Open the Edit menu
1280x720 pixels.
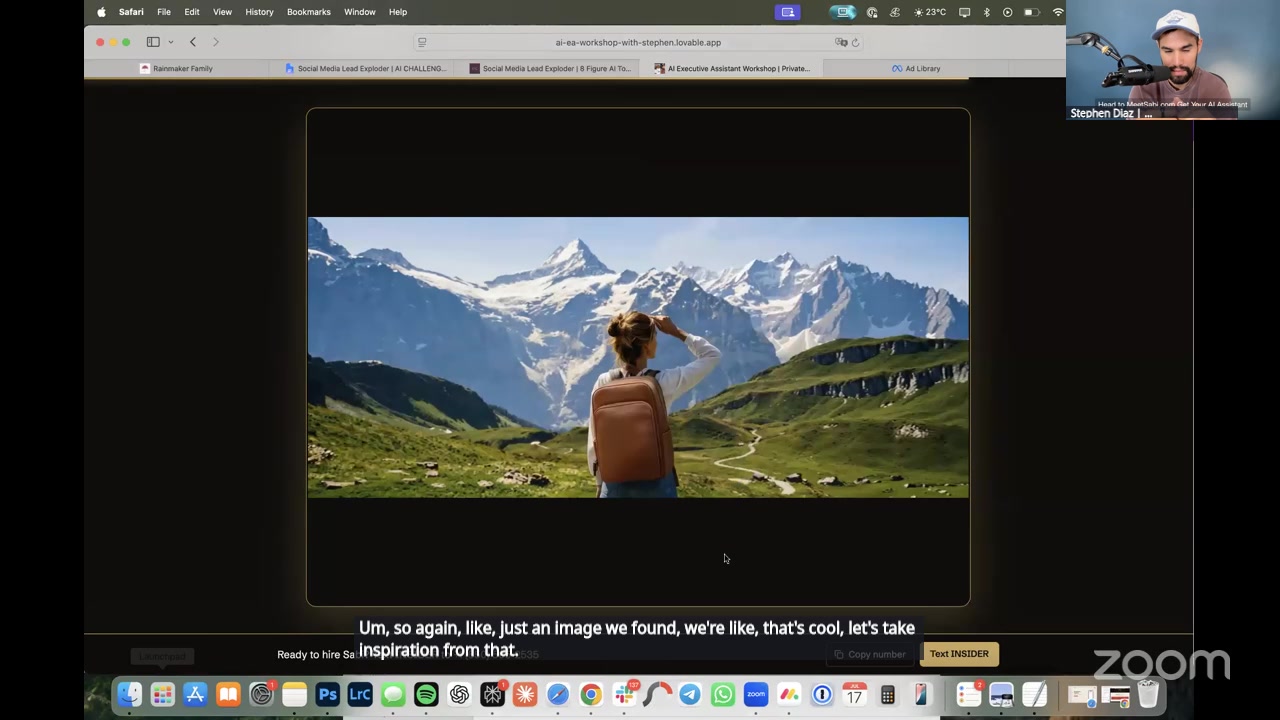pos(192,12)
